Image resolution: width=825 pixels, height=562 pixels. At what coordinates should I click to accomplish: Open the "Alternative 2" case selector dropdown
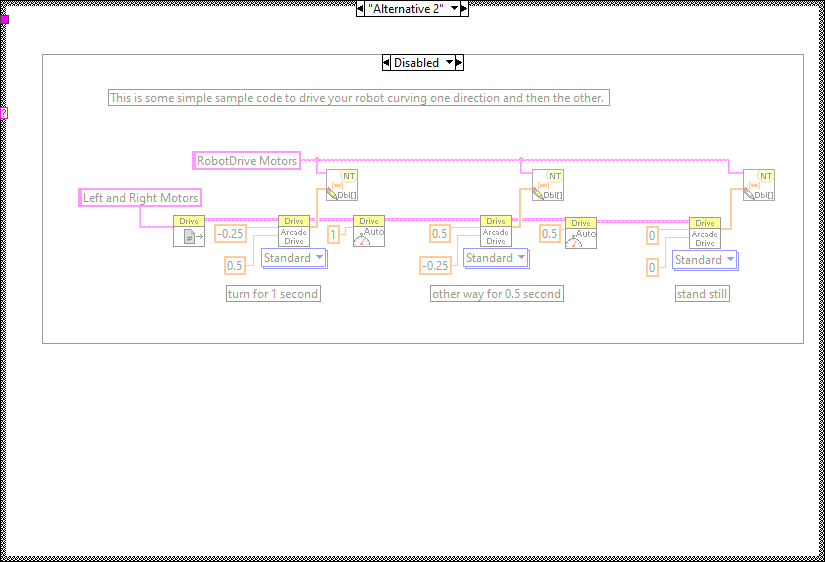[454, 8]
